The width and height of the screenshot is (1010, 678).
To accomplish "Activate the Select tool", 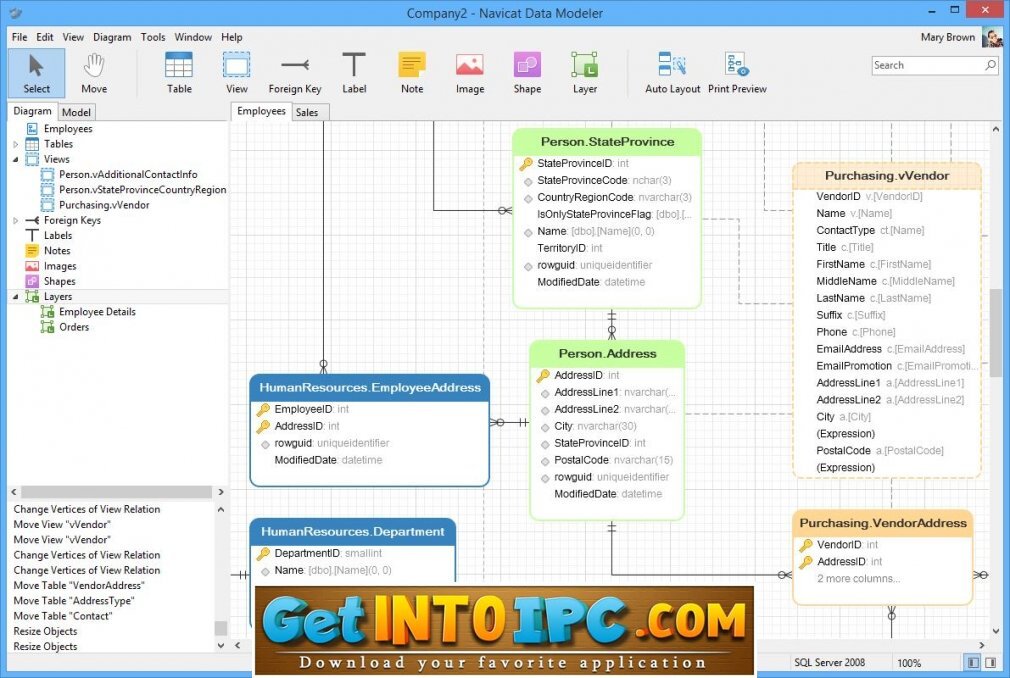I will pyautogui.click(x=37, y=73).
